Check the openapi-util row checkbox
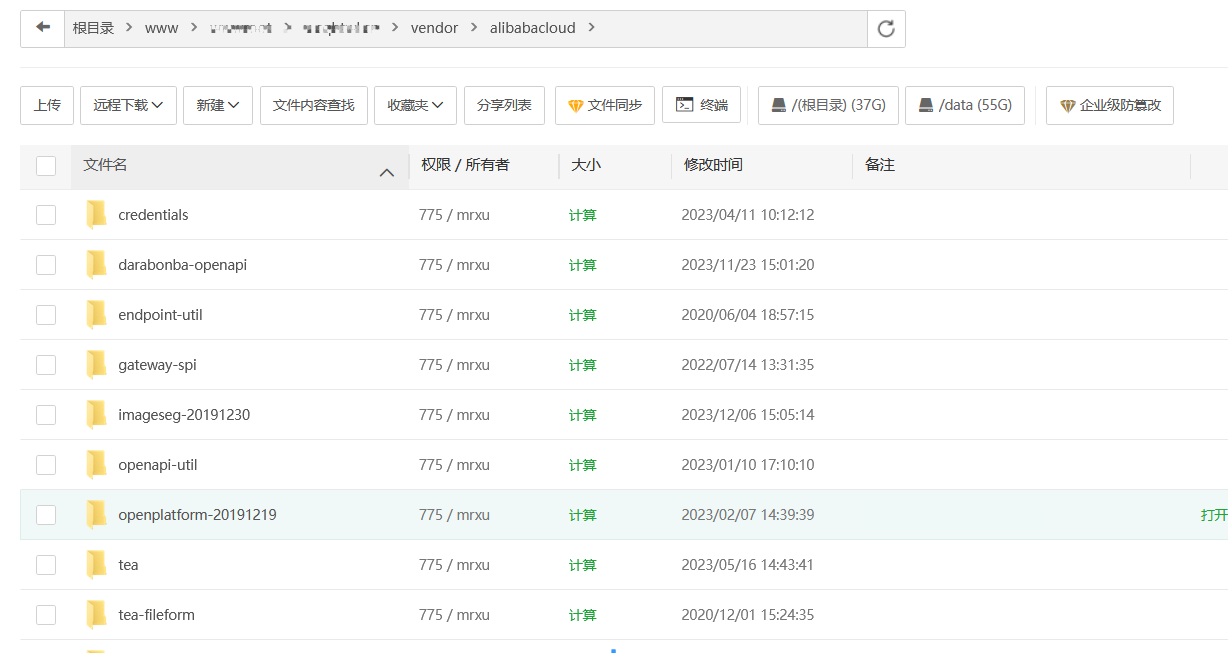The width and height of the screenshot is (1228, 653). 46,465
